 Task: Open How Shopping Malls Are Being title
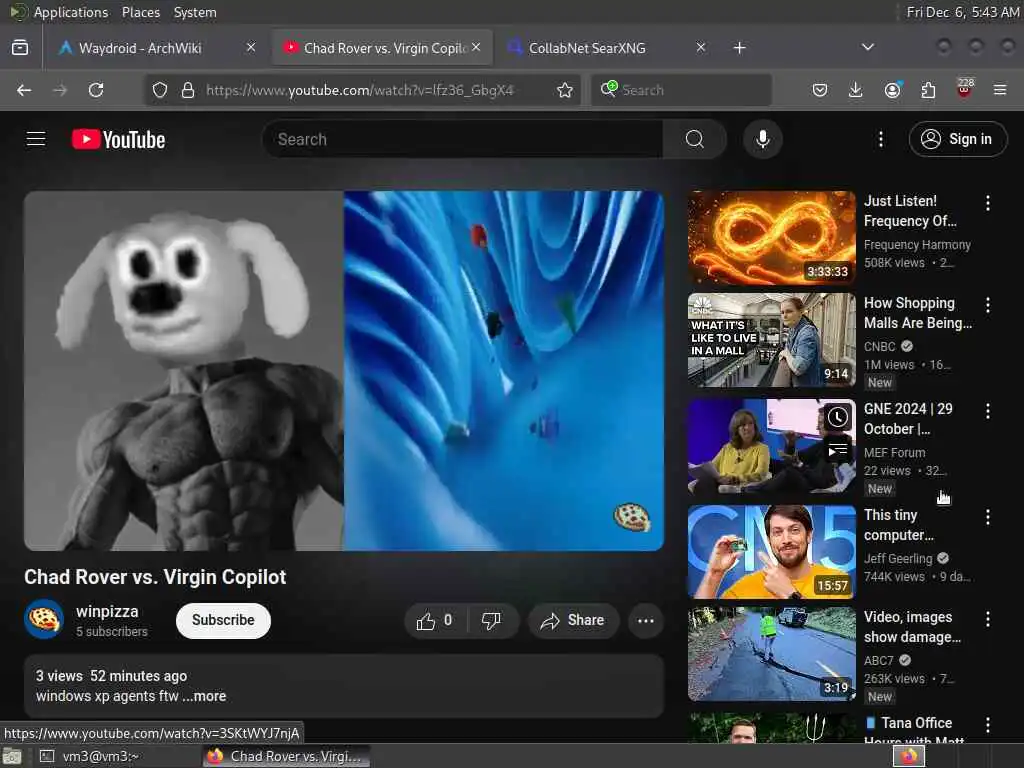(918, 313)
